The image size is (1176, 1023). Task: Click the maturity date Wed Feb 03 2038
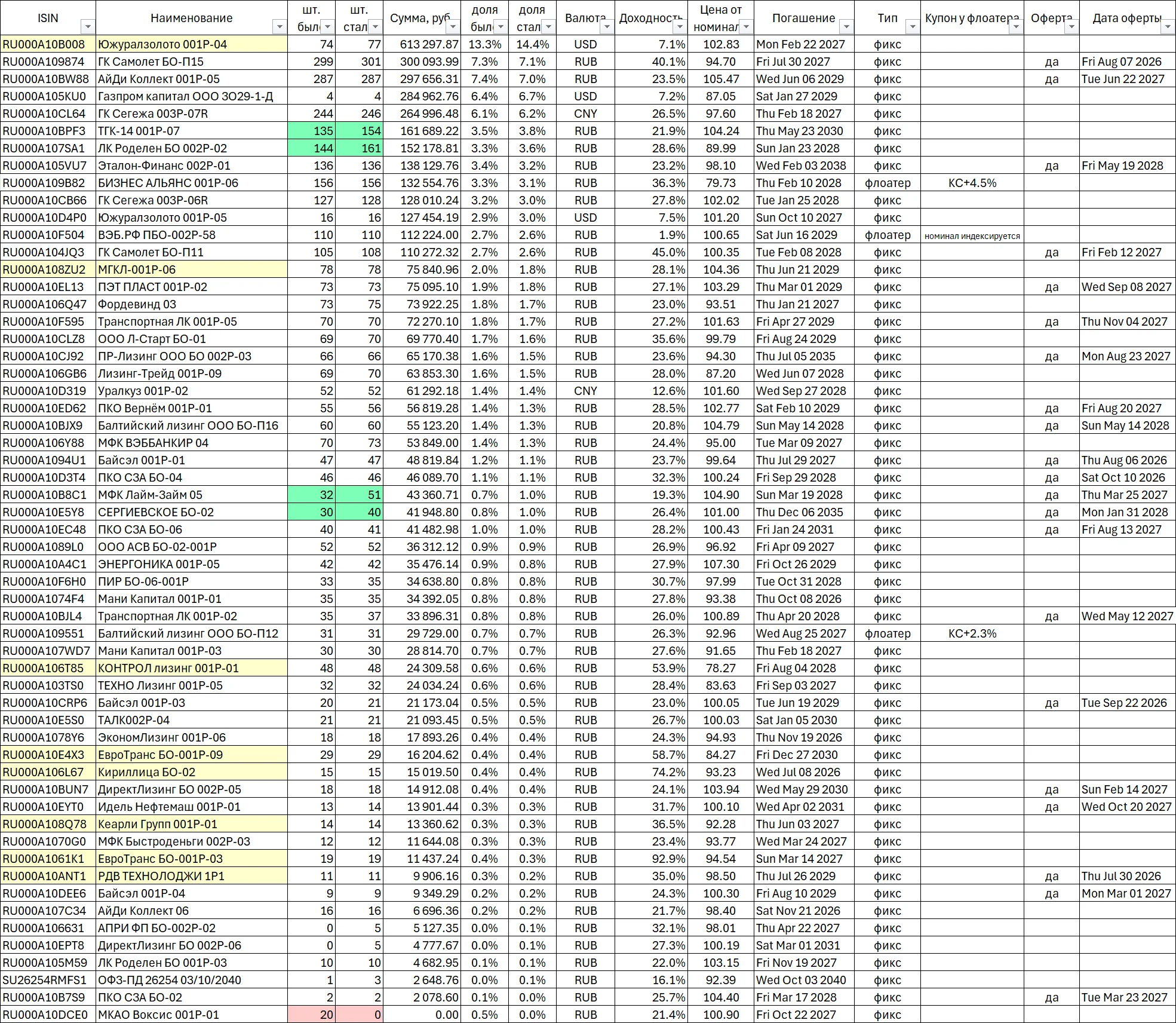(804, 166)
